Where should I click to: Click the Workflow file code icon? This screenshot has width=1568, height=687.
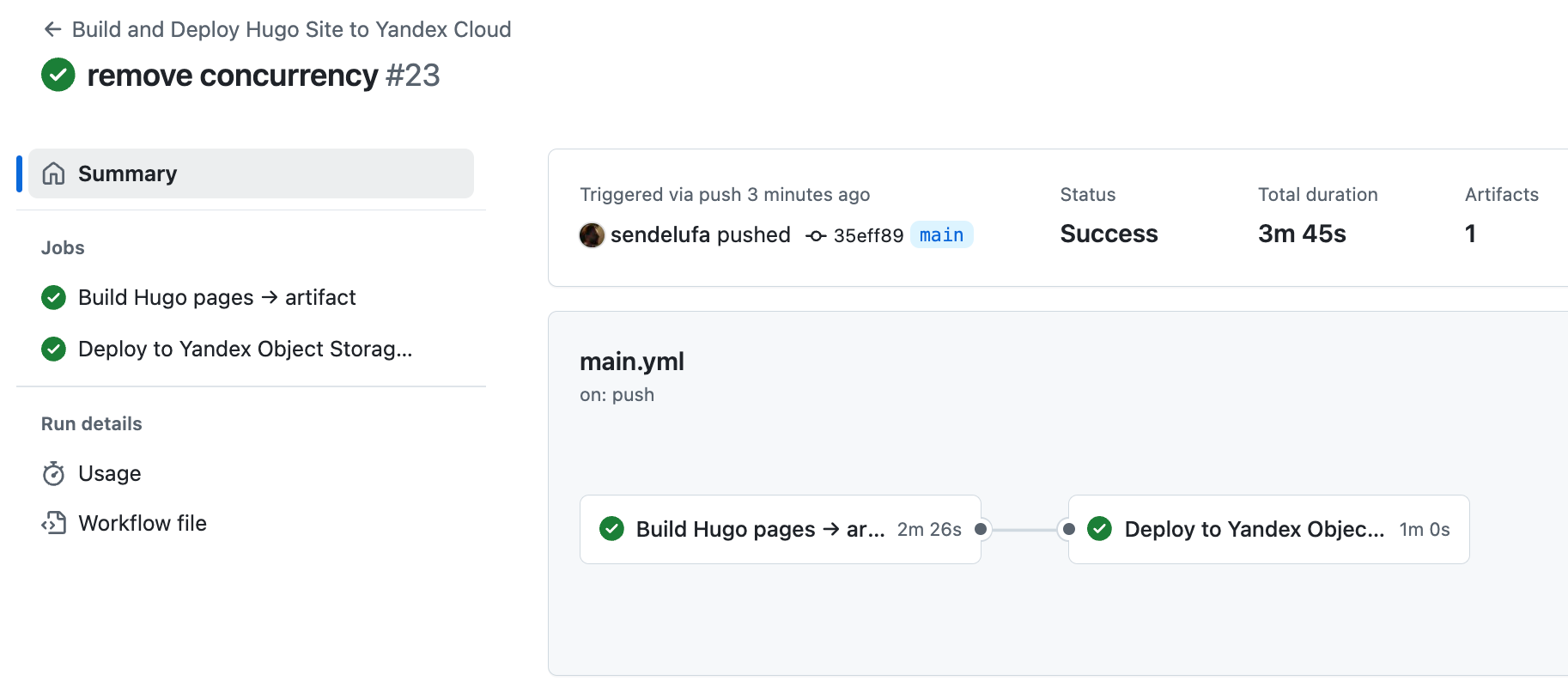pyautogui.click(x=53, y=523)
